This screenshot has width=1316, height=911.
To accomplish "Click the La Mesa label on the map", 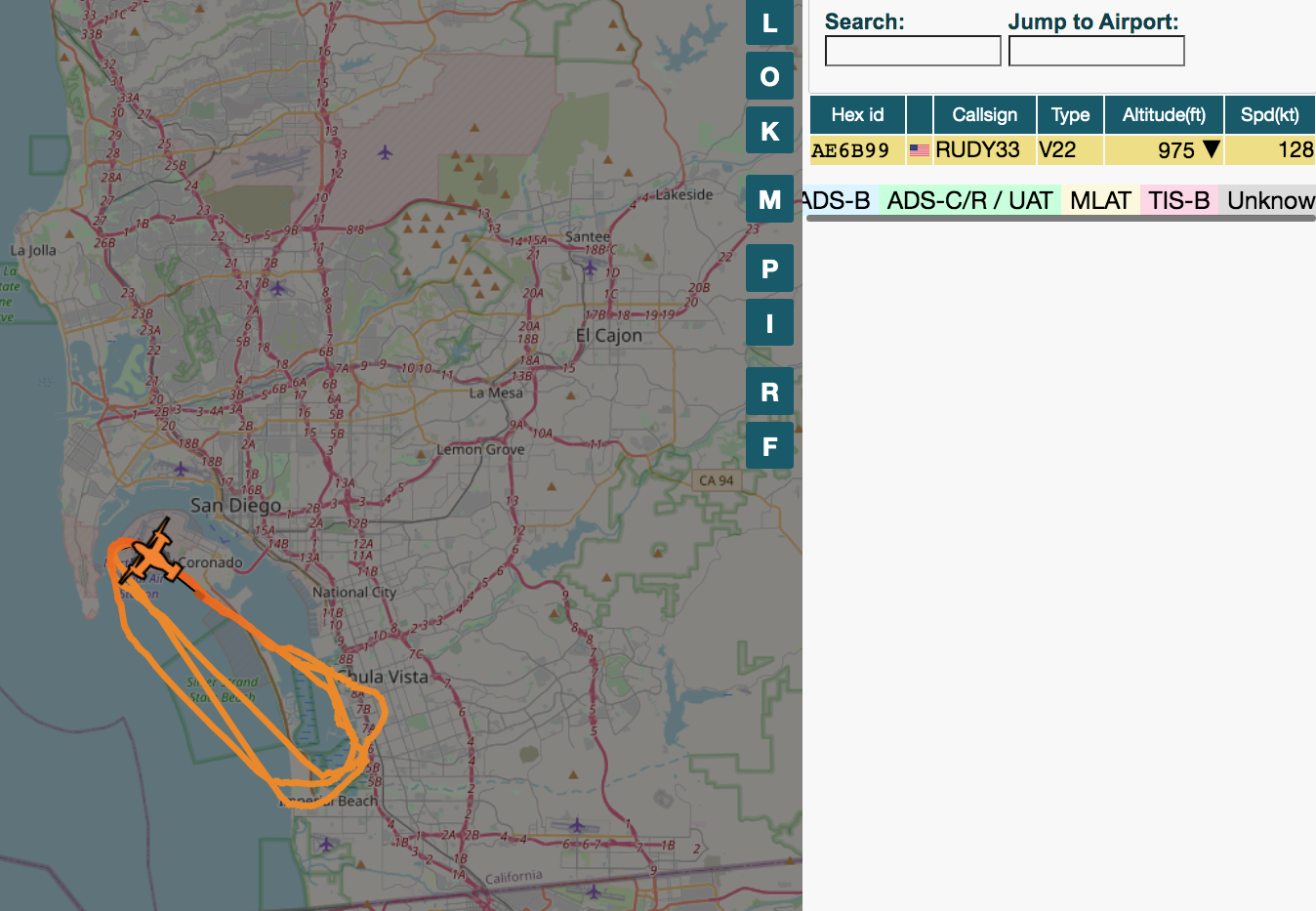I will pyautogui.click(x=496, y=393).
